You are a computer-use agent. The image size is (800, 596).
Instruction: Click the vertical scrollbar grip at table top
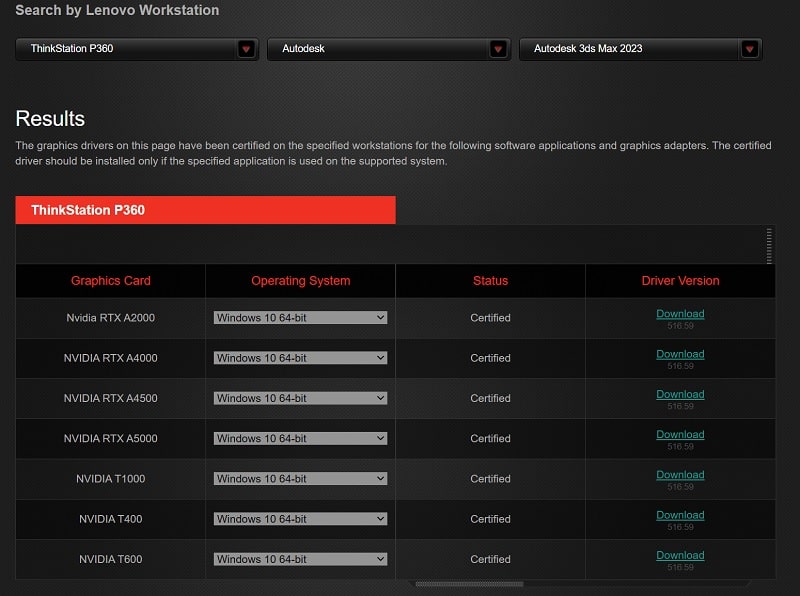(x=769, y=246)
